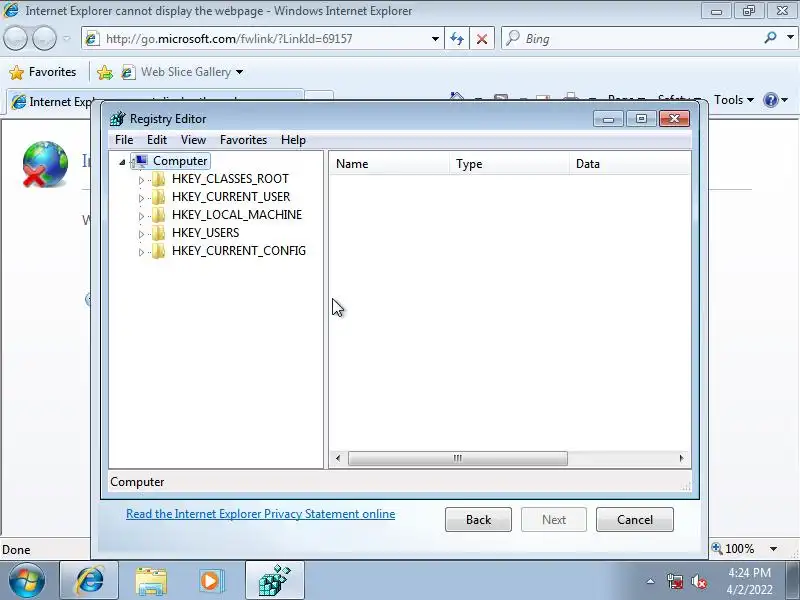800x600 pixels.
Task: Close the Registry Editor window
Action: click(x=674, y=119)
